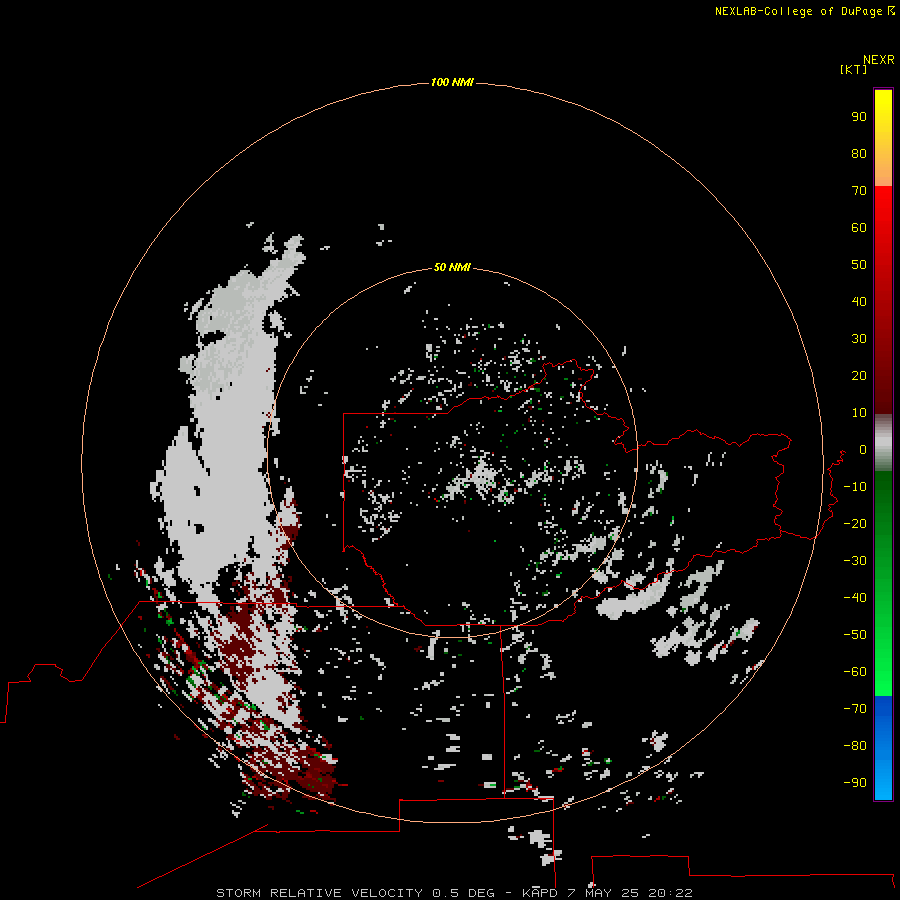Click the -90 value on velocity scale
This screenshot has height=900, width=900.
855,783
